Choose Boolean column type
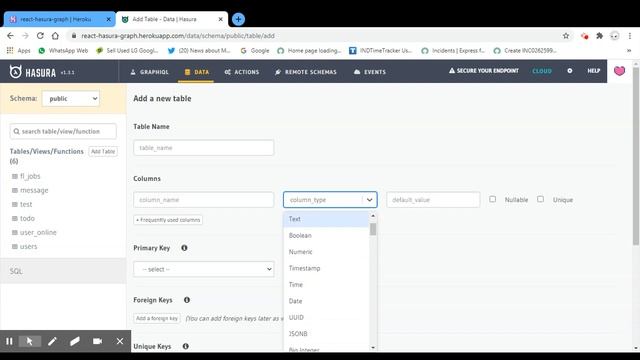 [326, 236]
